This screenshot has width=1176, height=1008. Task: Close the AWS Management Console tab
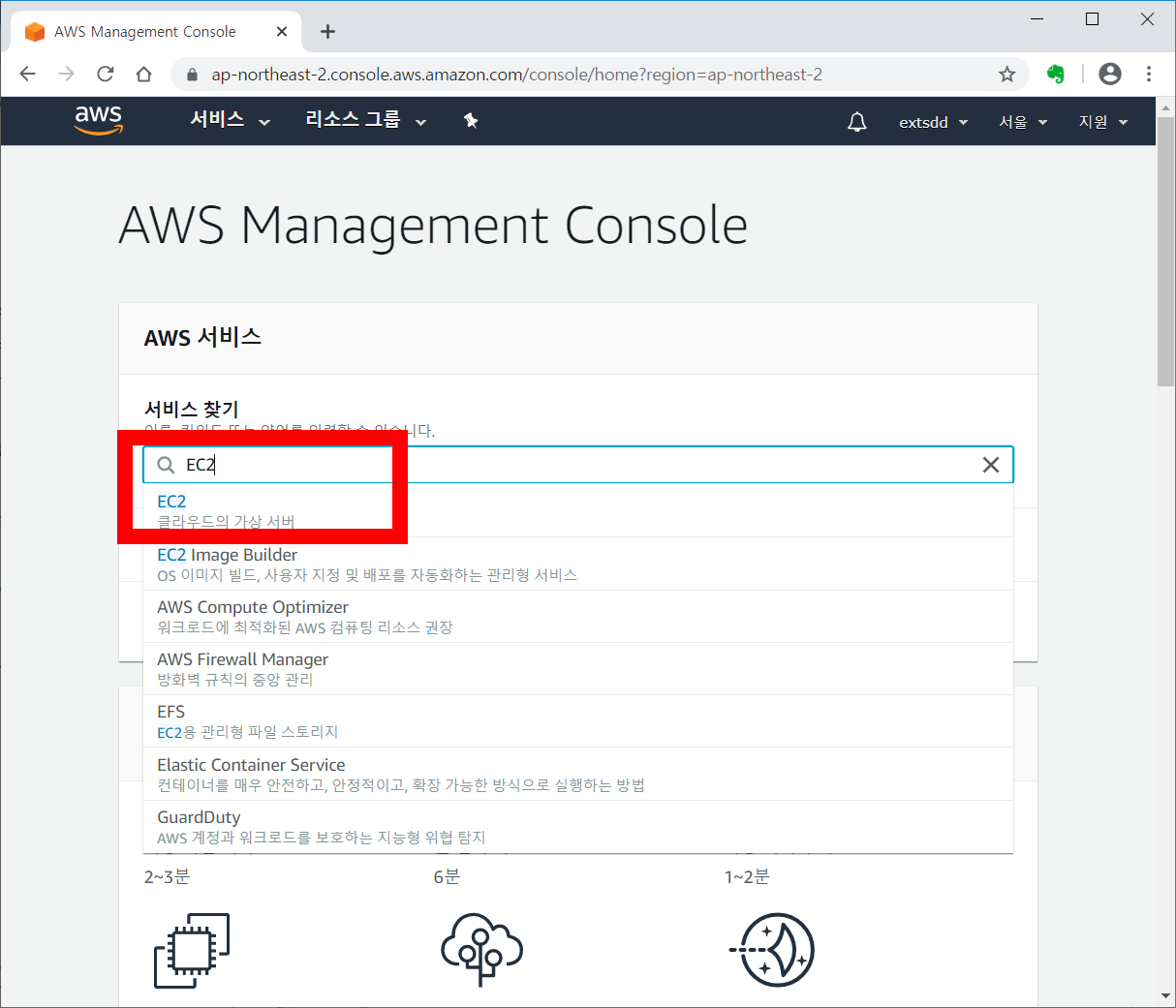pyautogui.click(x=282, y=32)
